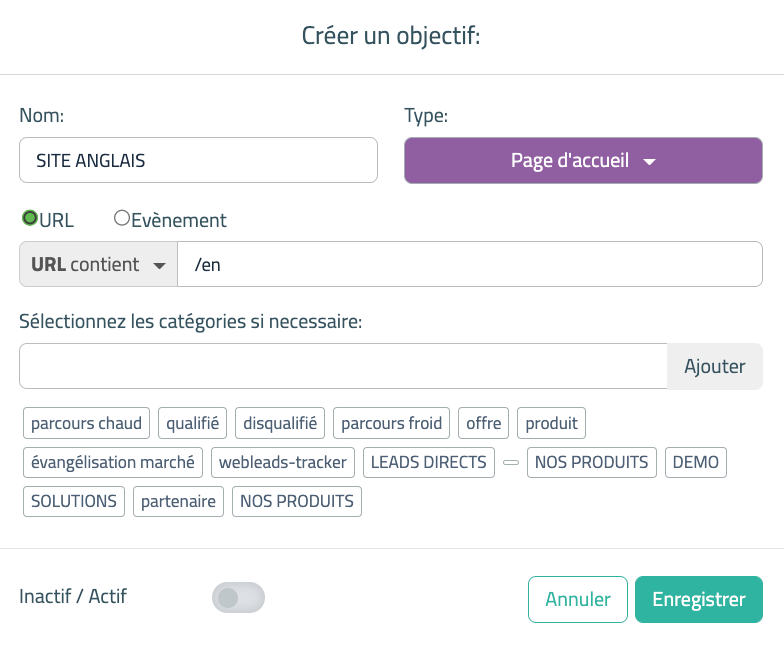Select the webleads-tracker category tag
This screenshot has height=648, width=784.
(x=283, y=462)
